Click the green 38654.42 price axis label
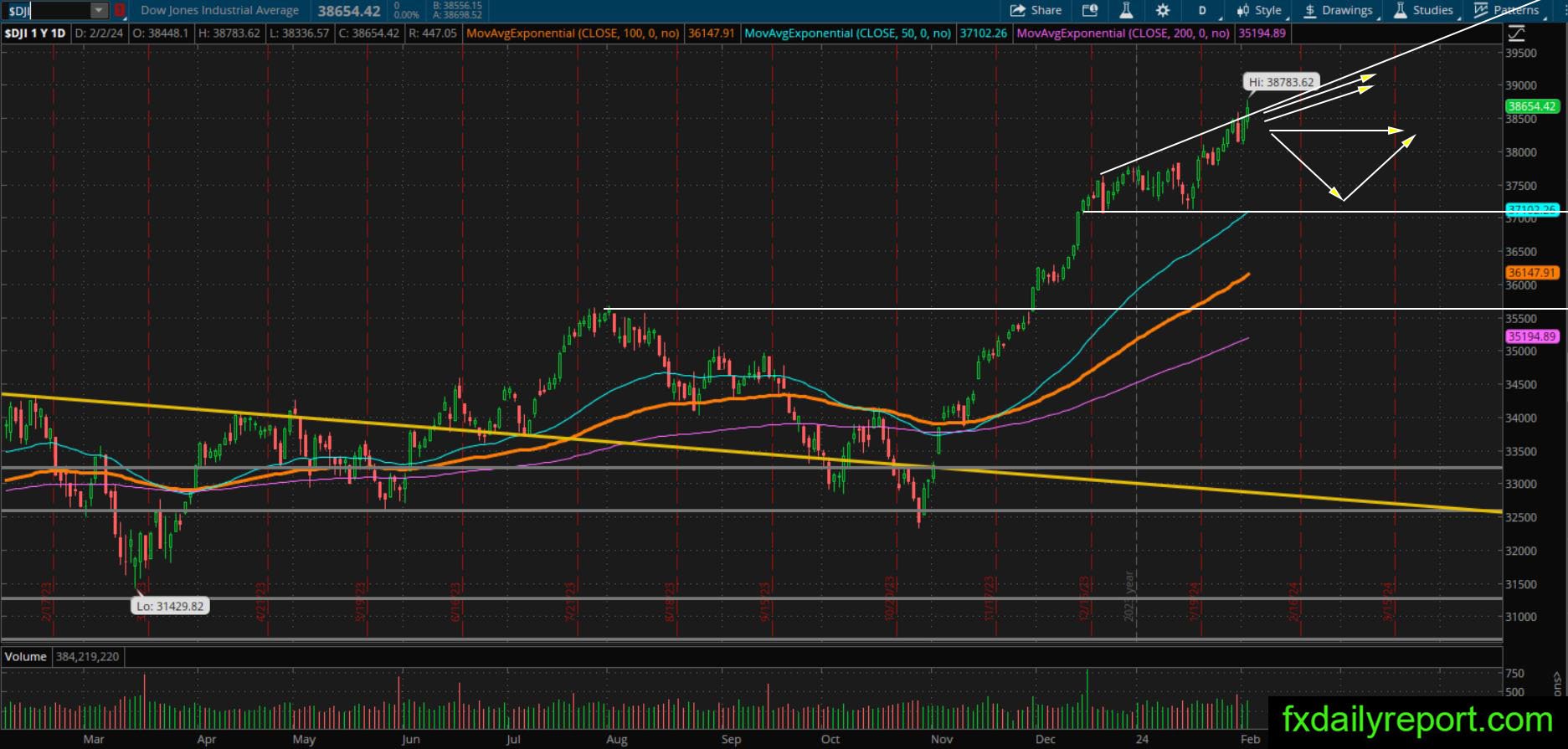The height and width of the screenshot is (749, 1568). pos(1531,106)
